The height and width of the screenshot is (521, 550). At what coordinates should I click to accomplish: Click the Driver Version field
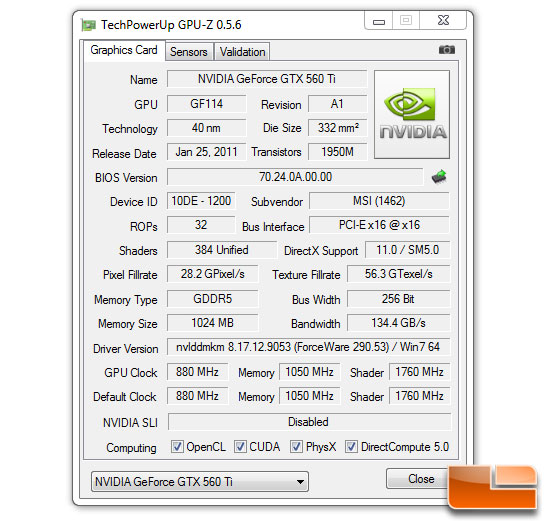click(x=308, y=347)
